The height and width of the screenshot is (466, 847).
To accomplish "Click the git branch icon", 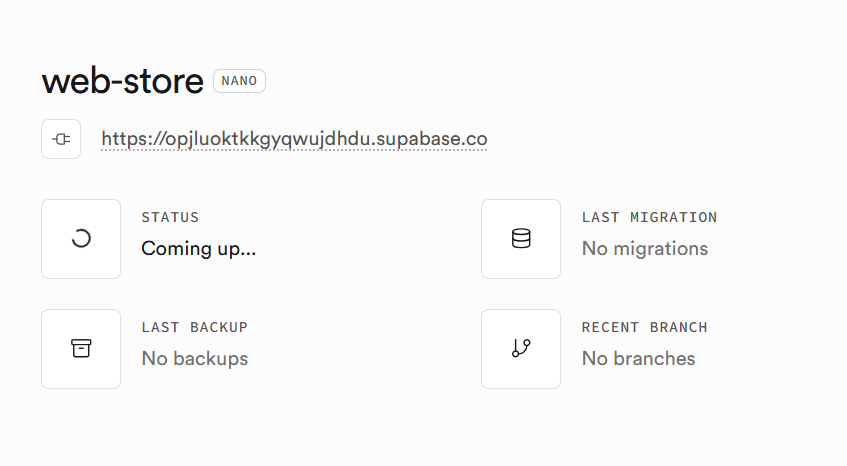I will click(x=521, y=348).
